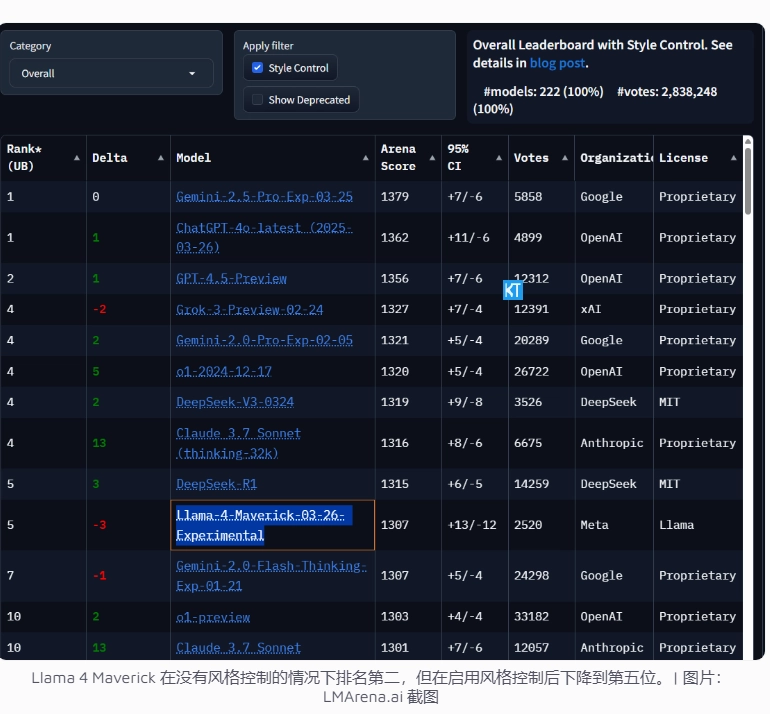Click the Organization column header
Image resolution: width=770 pixels, height=714 pixels.
[x=612, y=158]
